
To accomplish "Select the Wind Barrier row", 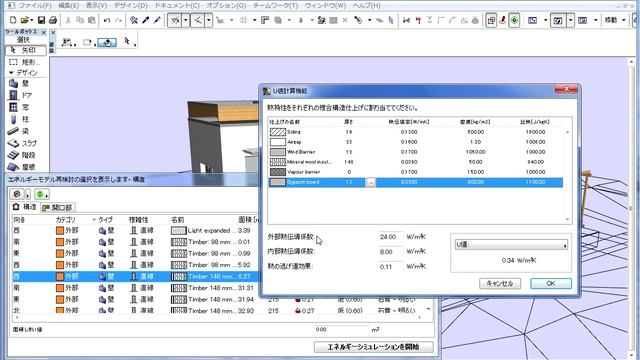I will tap(416, 152).
